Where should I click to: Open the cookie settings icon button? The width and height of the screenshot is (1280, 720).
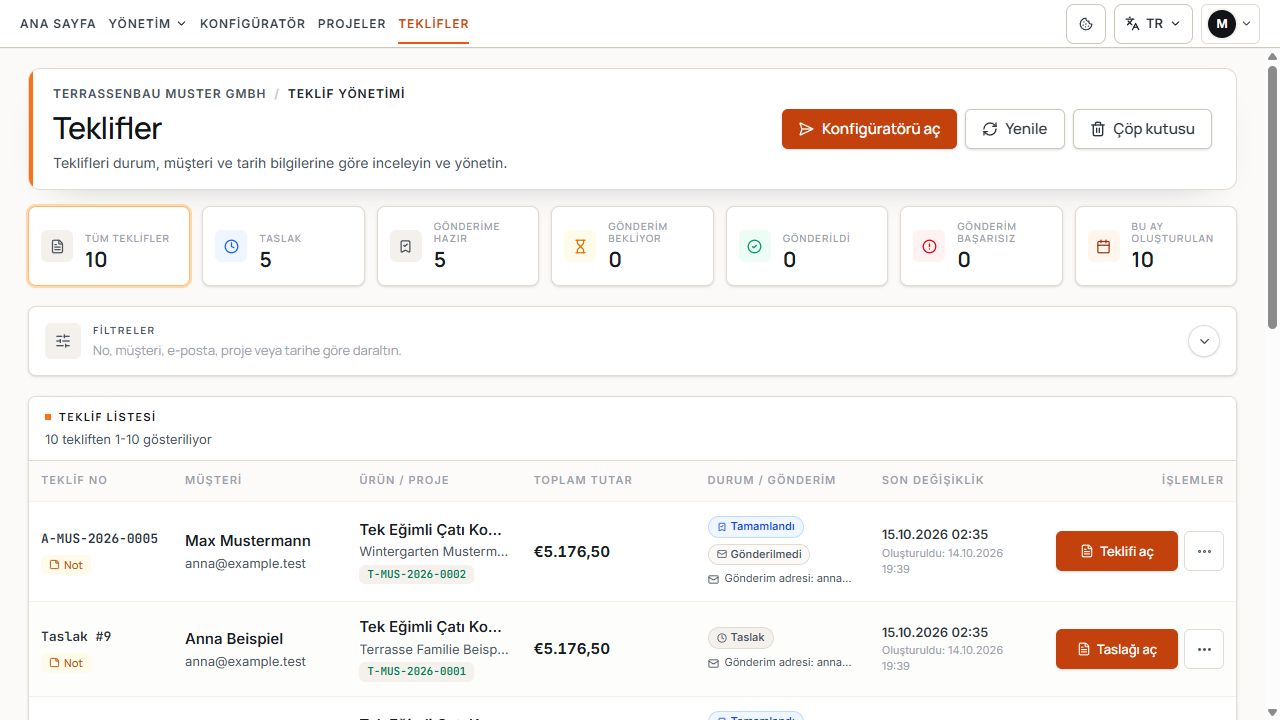(1086, 24)
